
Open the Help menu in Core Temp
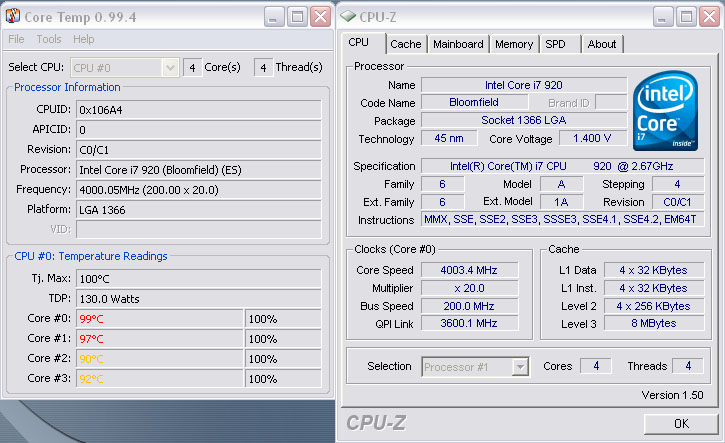pos(84,39)
